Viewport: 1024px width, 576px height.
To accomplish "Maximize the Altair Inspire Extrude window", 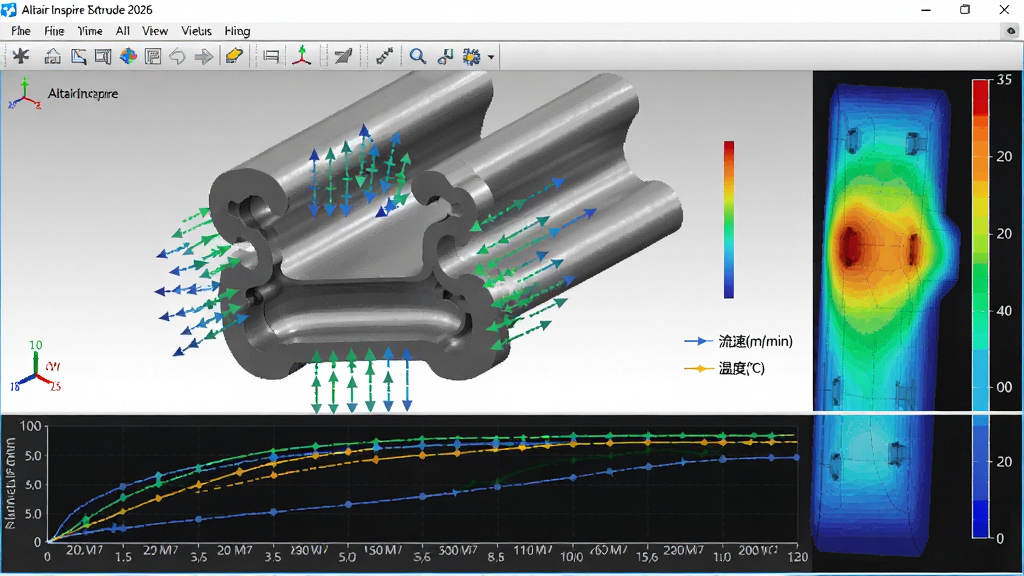I will (965, 10).
